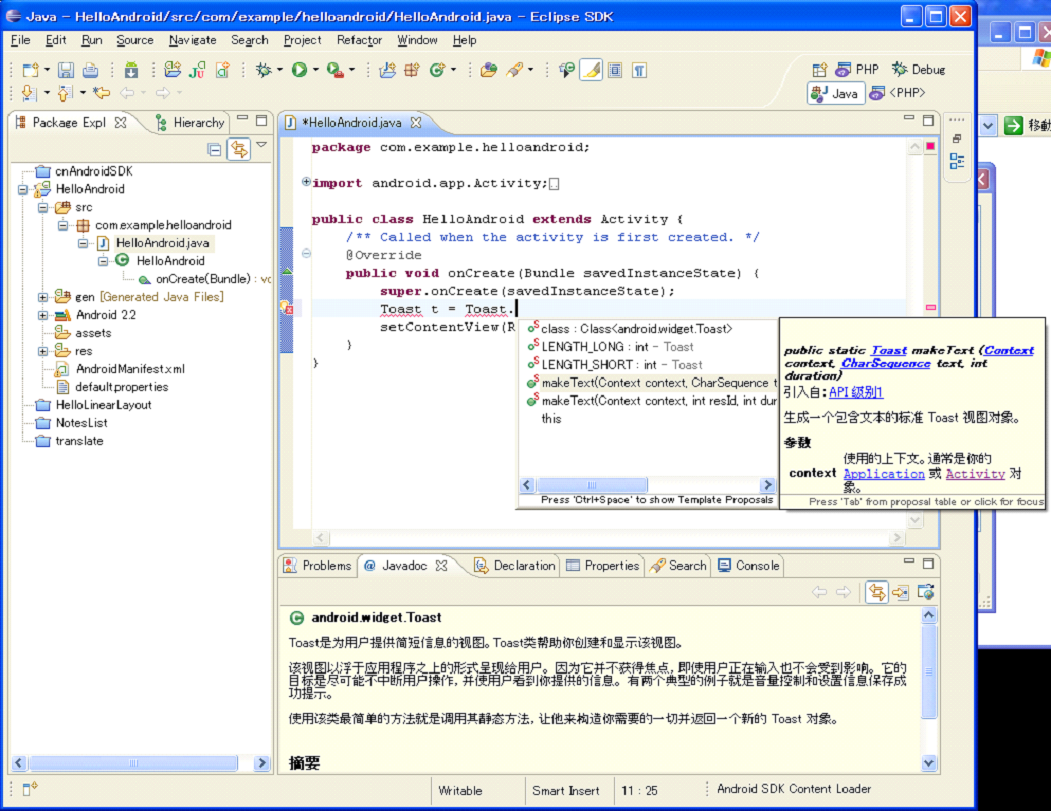Toggle Link with Selection in Javadoc view

point(876,592)
